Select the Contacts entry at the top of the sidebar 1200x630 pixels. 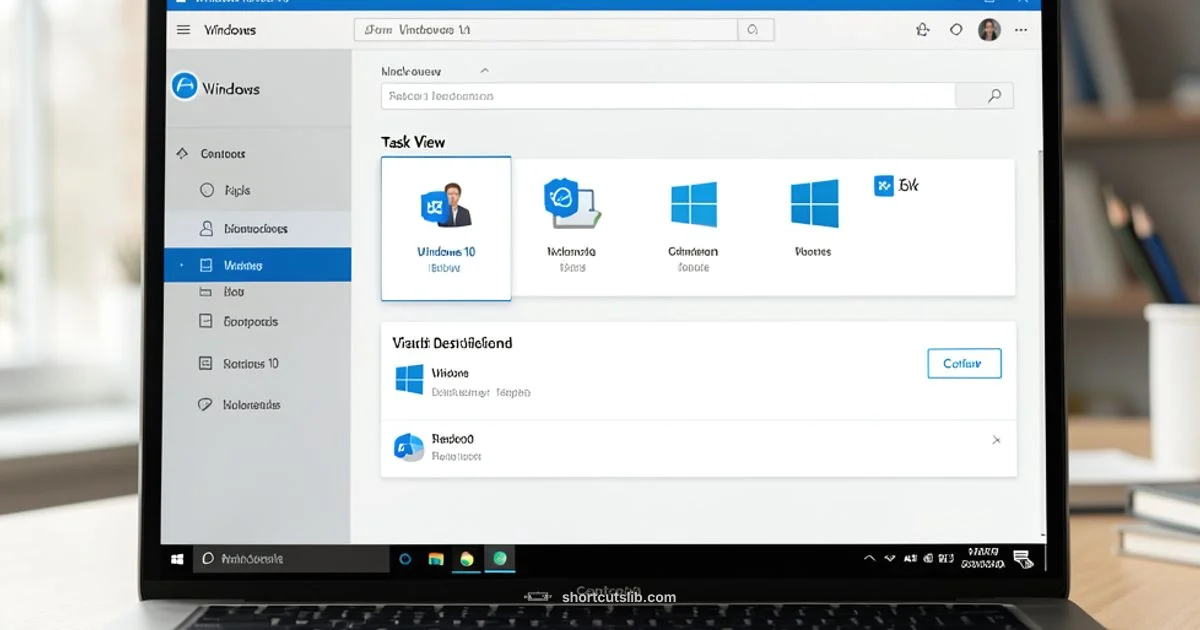point(225,153)
